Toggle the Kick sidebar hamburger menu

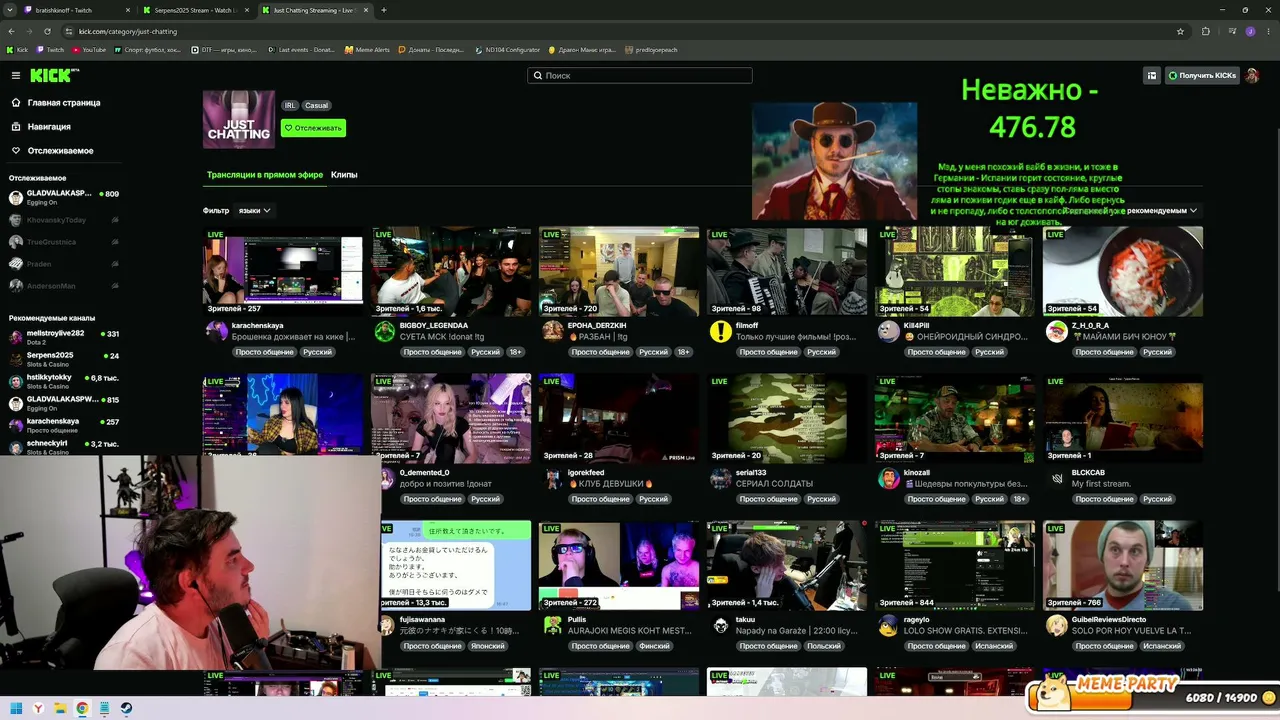(16, 76)
